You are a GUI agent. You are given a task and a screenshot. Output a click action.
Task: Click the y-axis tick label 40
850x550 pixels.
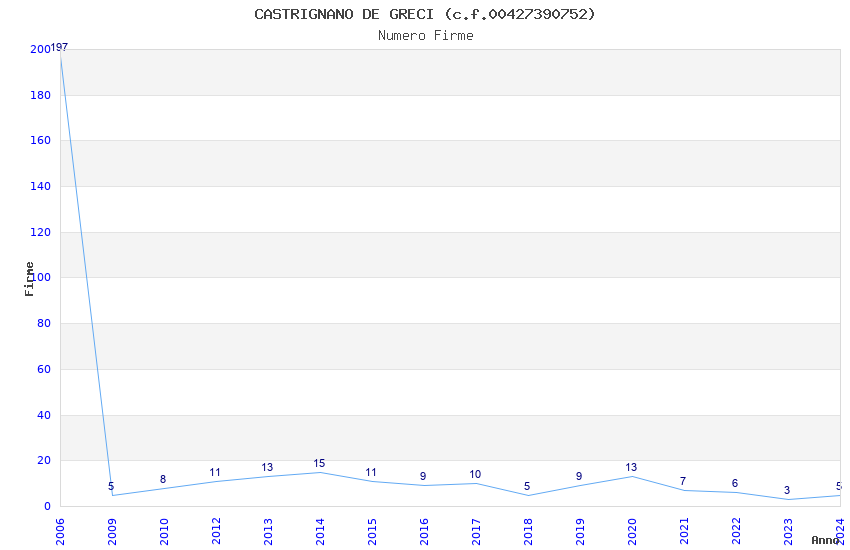[x=44, y=416]
